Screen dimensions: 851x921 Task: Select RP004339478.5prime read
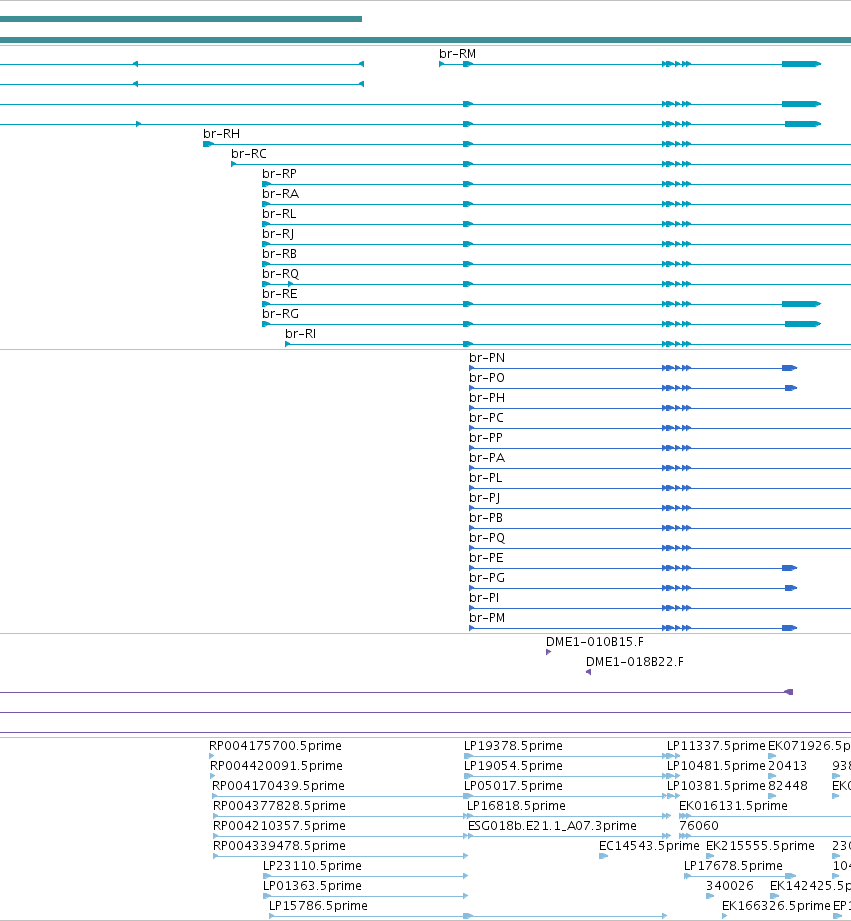click(279, 846)
